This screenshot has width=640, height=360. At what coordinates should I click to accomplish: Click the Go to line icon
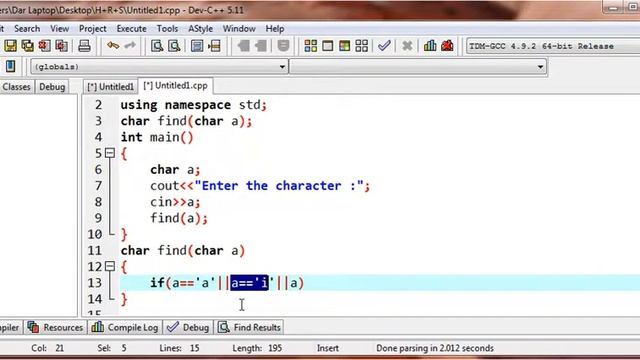pos(214,46)
